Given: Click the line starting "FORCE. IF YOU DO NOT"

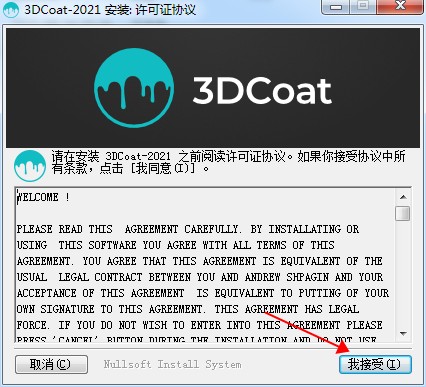Looking at the screenshot, I should point(200,325).
